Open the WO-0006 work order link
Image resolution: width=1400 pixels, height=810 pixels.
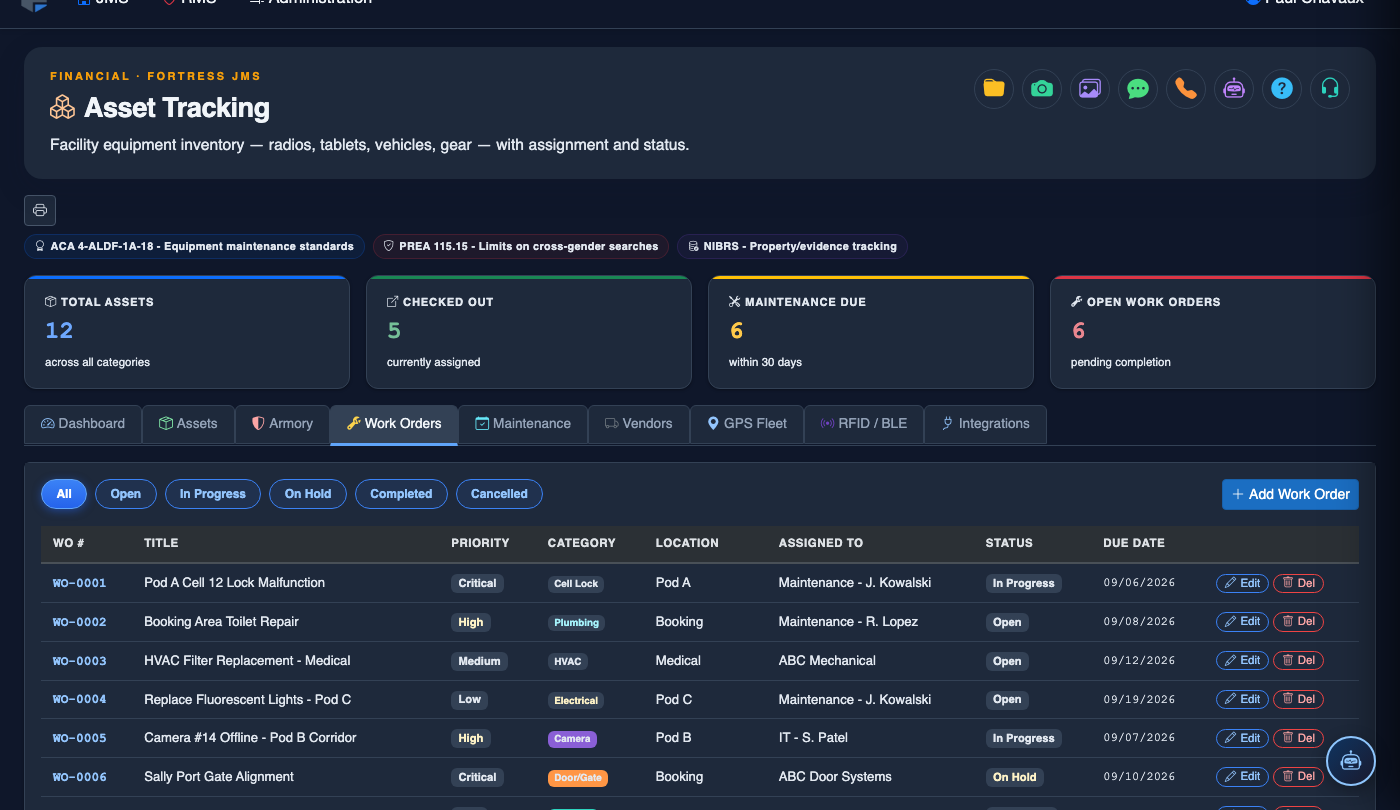coord(79,777)
